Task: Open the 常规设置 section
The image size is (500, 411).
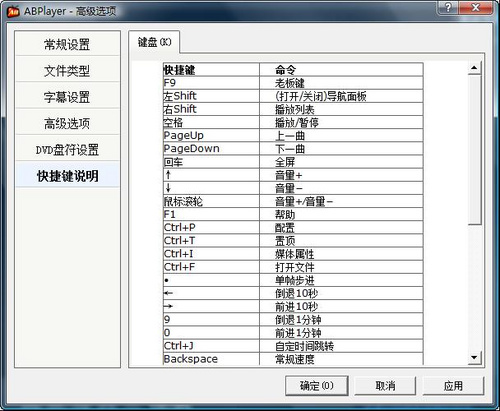Action: click(67, 44)
